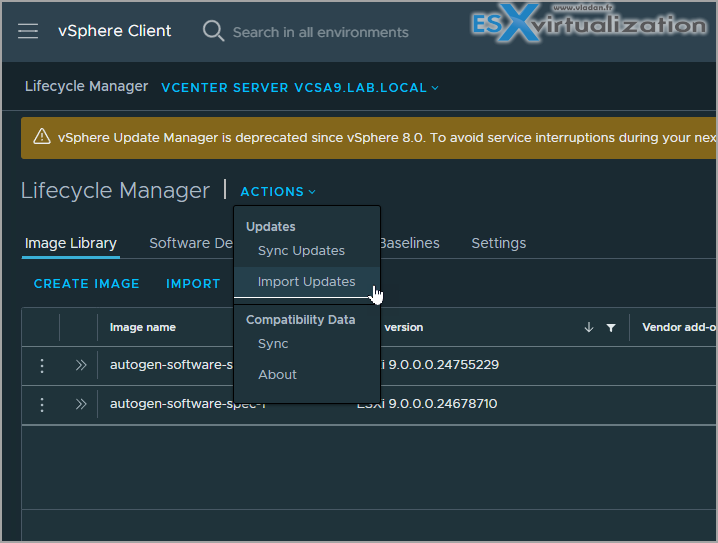This screenshot has width=718, height=543.
Task: Switch to the Software Depot tab
Action: click(x=191, y=243)
